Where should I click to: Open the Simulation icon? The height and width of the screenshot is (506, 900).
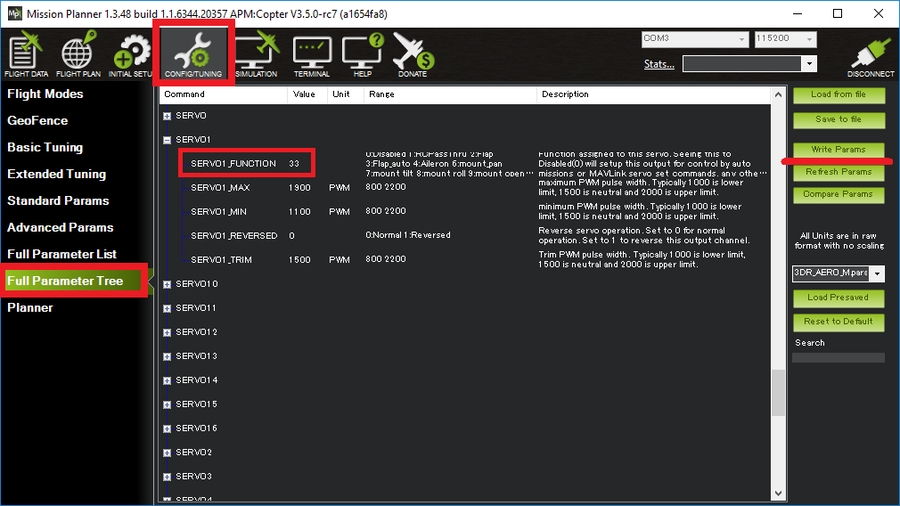pyautogui.click(x=256, y=53)
